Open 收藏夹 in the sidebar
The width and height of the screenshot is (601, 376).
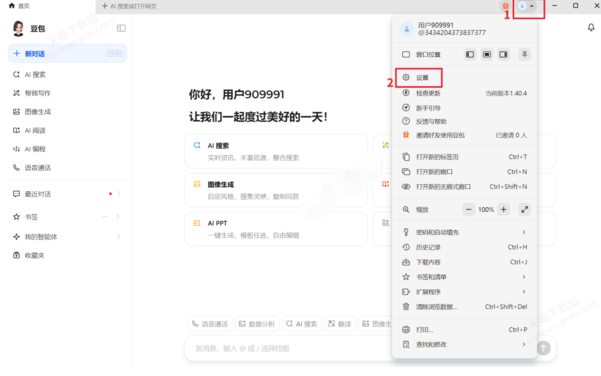[x=67, y=255]
